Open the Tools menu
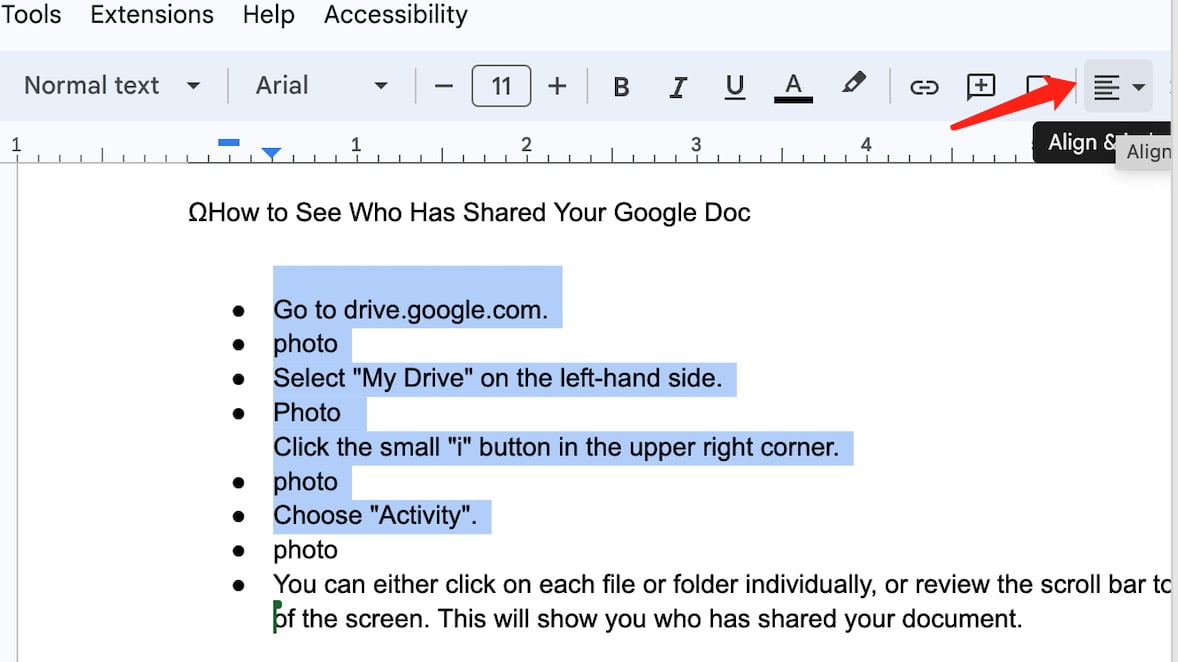This screenshot has height=662, width=1178. [x=31, y=14]
